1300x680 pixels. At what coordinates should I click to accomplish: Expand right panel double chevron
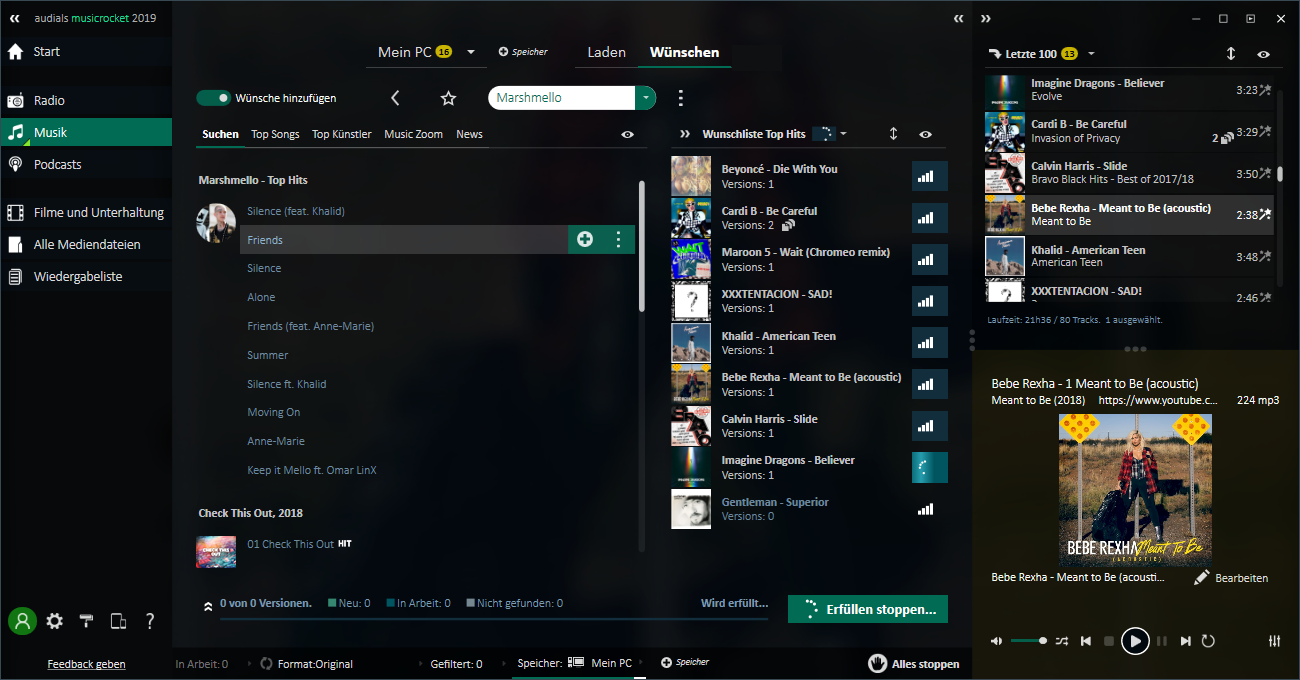pos(986,18)
